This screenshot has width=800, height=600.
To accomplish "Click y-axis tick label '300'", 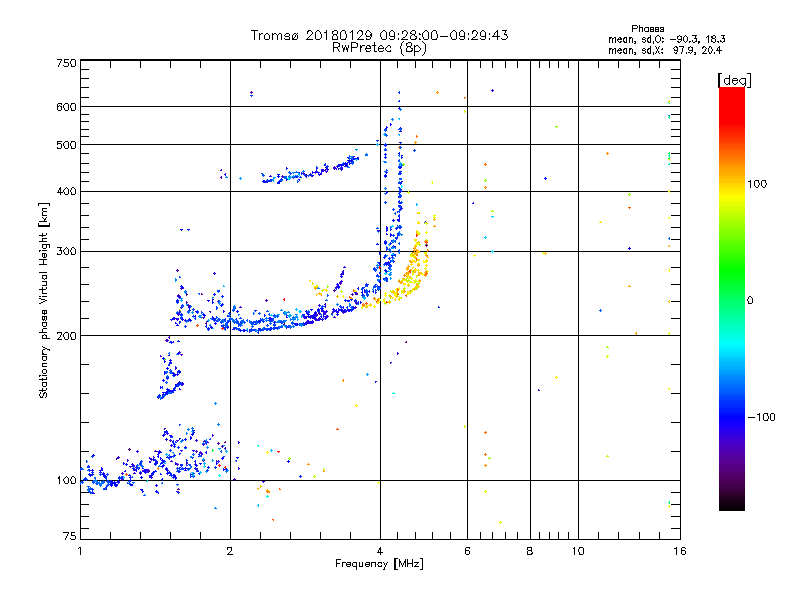I will tap(66, 251).
